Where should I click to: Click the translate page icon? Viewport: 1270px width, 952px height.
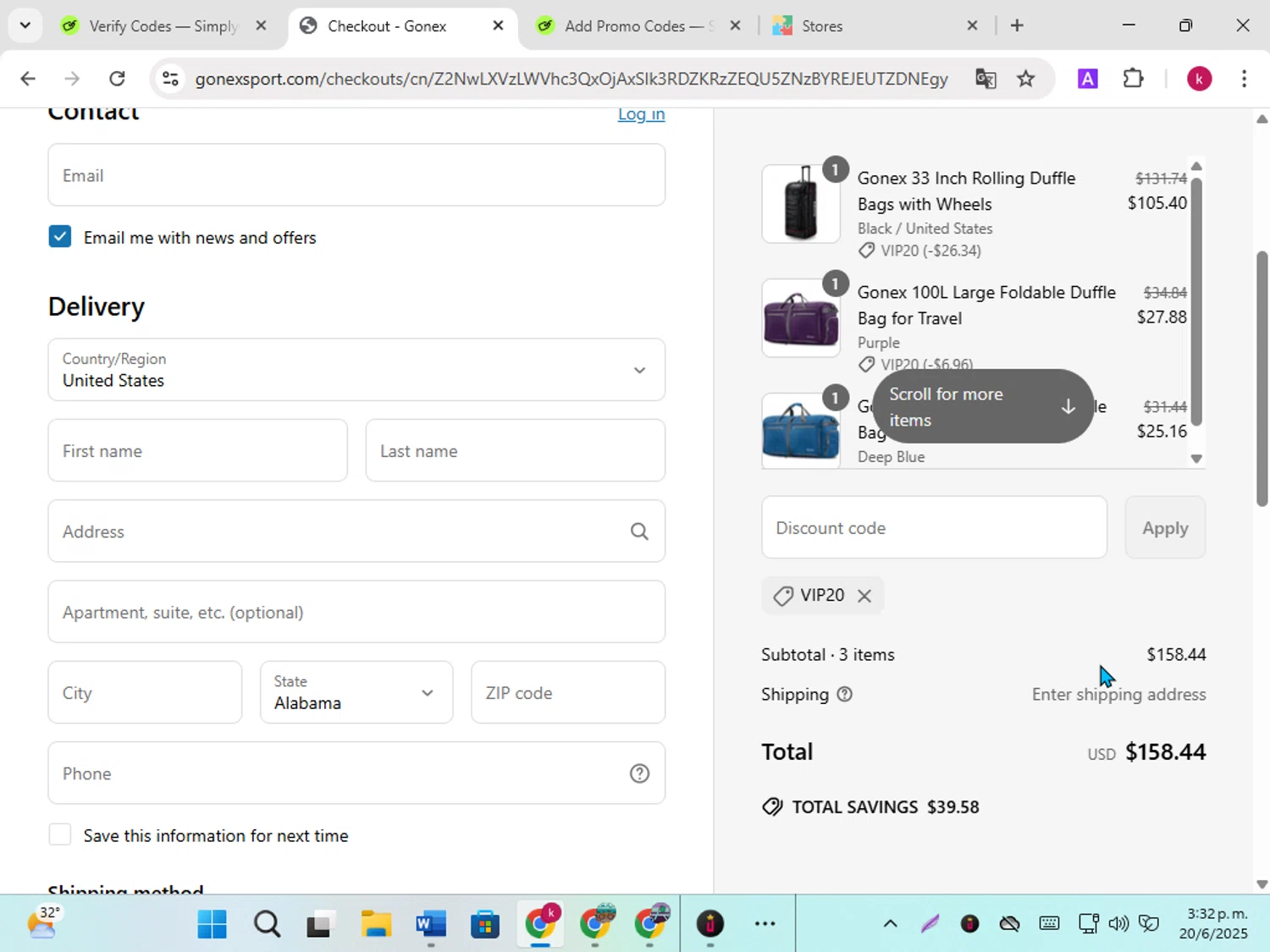986,79
